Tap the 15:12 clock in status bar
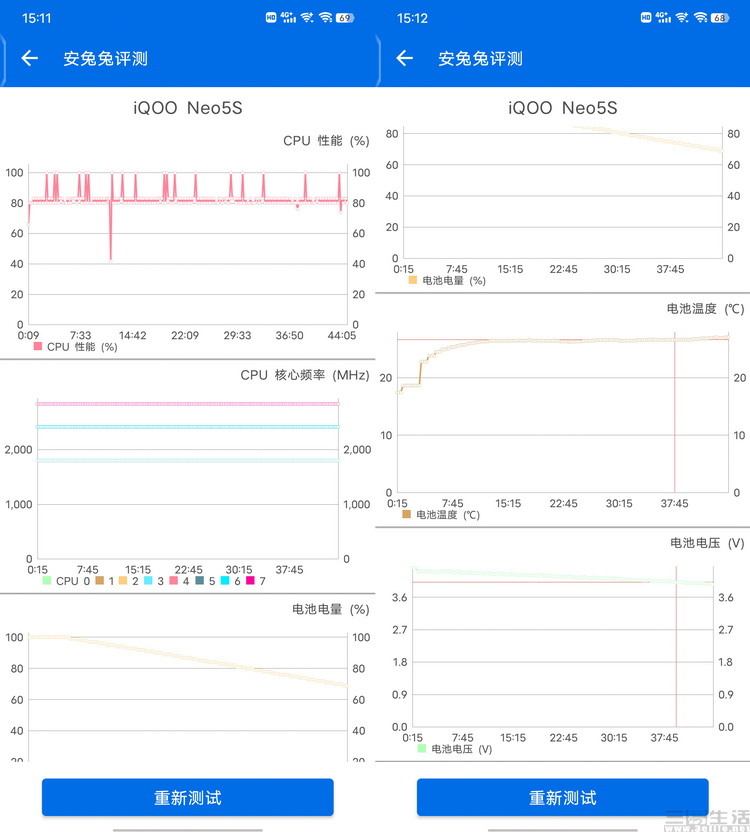This screenshot has height=833, width=750. (412, 18)
